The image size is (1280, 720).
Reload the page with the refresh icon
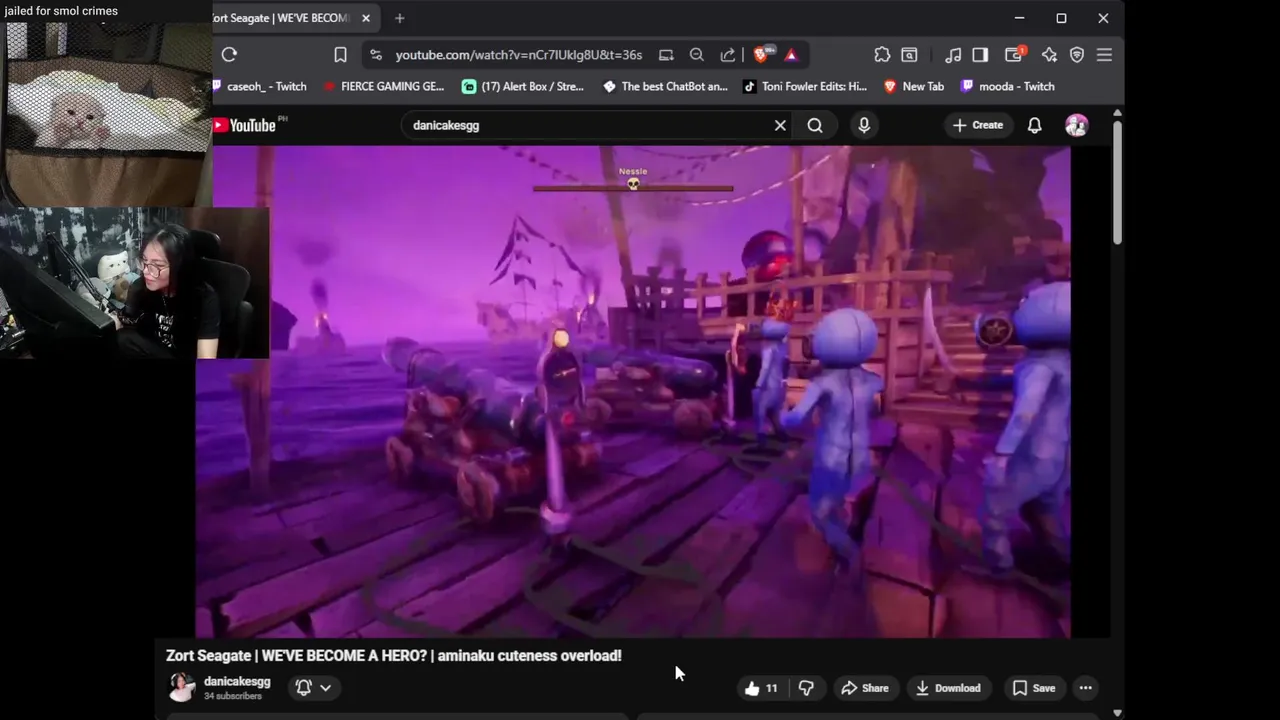(229, 55)
